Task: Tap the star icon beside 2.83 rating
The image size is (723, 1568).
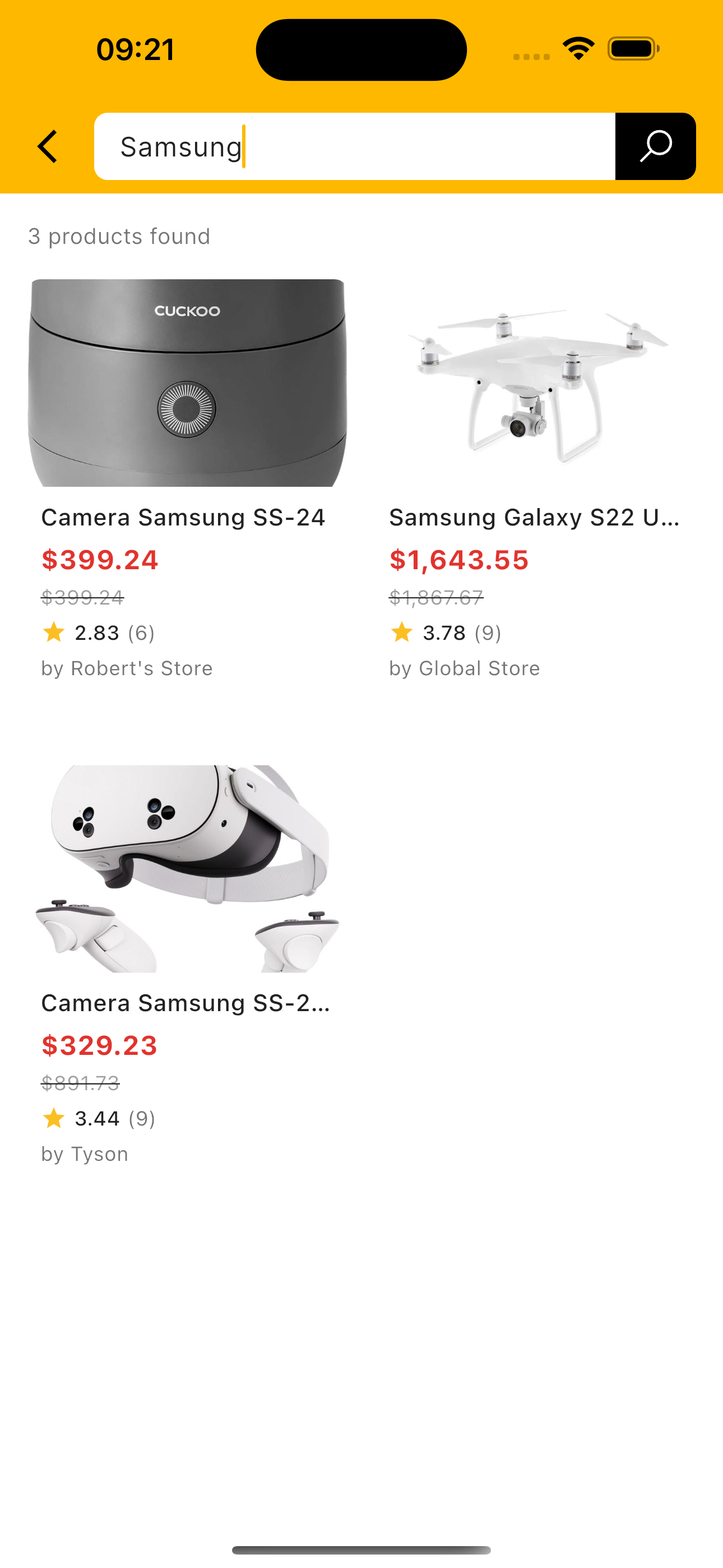Action: 54,633
